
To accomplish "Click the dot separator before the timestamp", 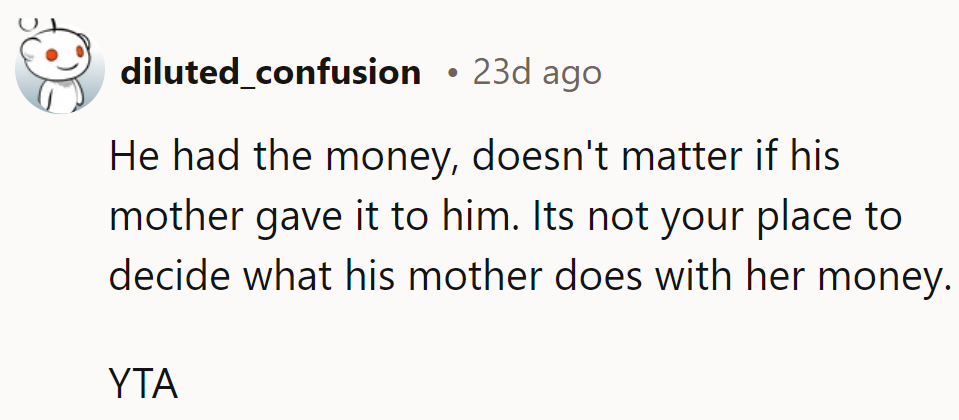I will pyautogui.click(x=455, y=73).
